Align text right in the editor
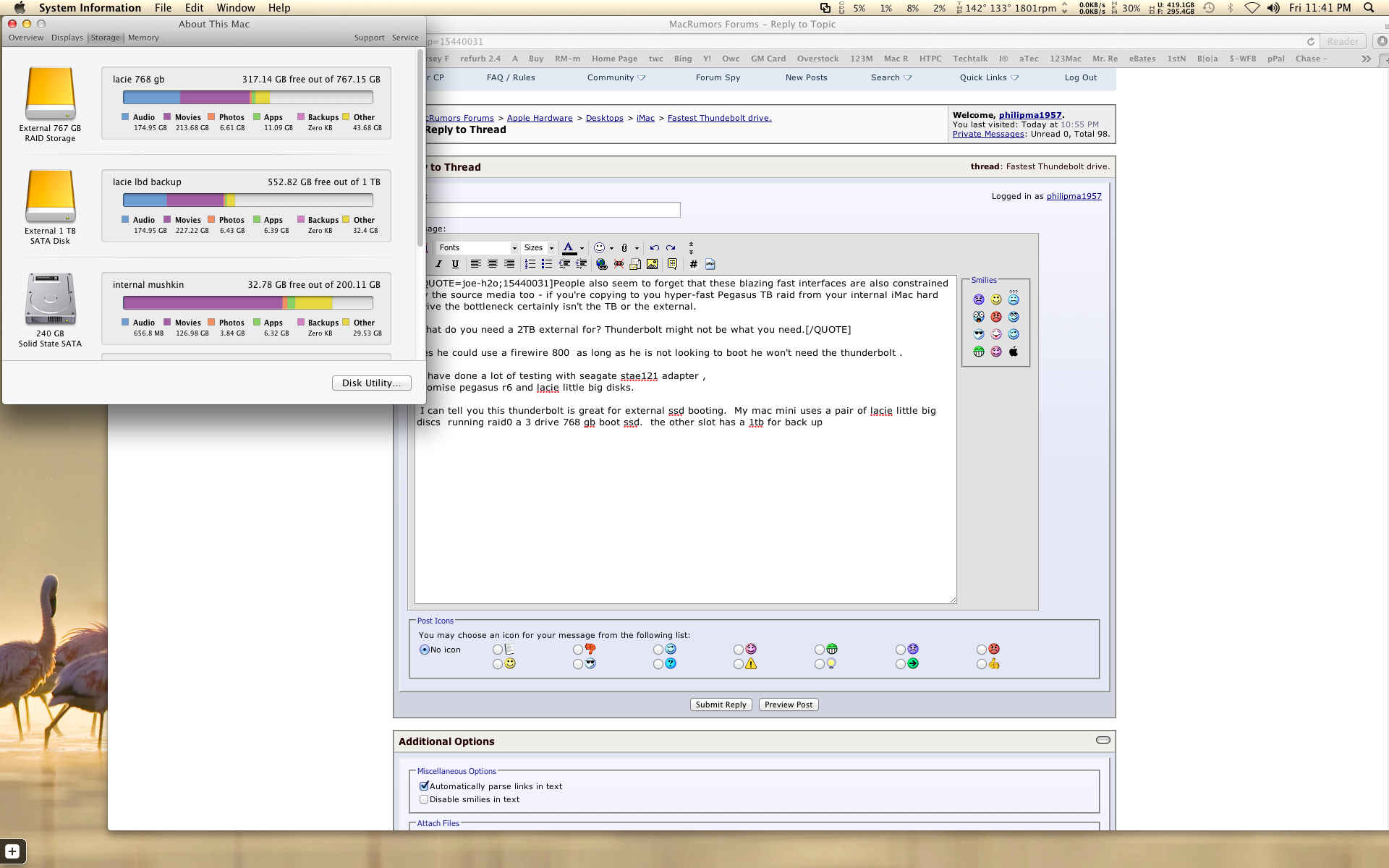The image size is (1389, 868). click(x=509, y=264)
